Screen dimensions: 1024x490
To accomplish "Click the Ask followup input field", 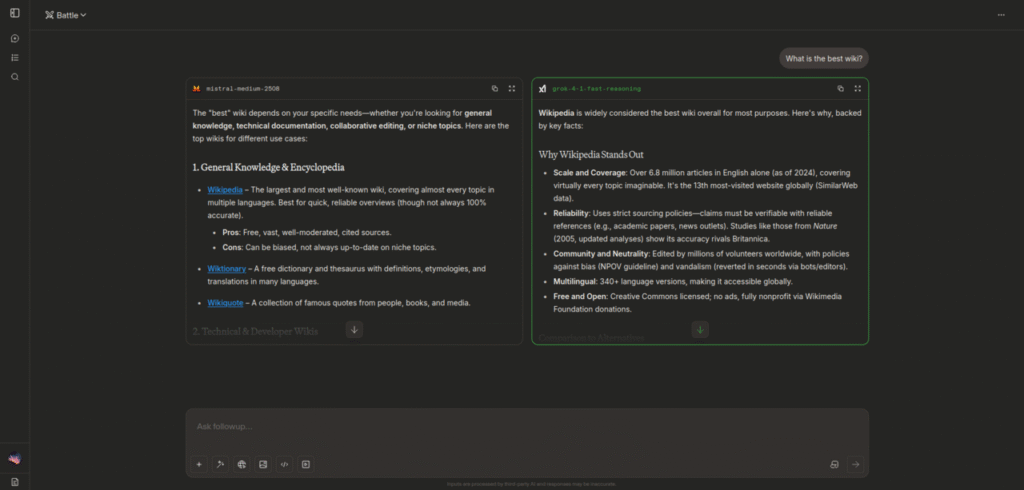I will click(x=526, y=427).
